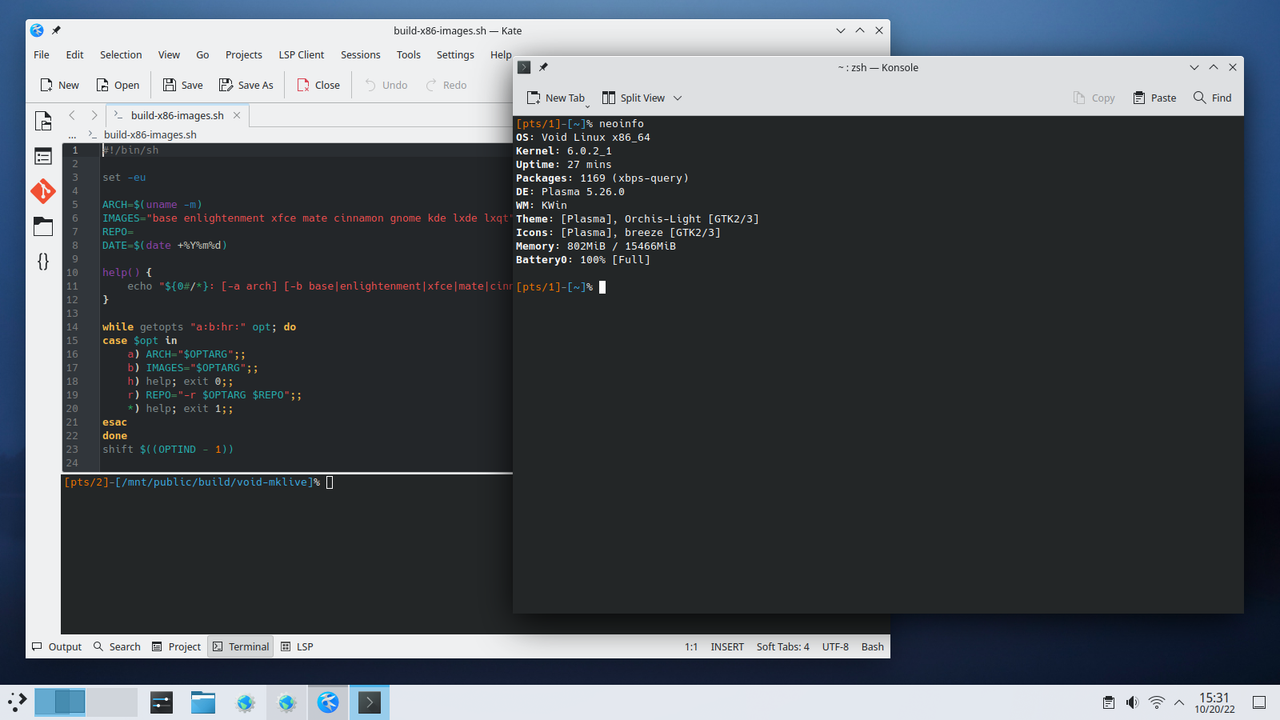Image resolution: width=1280 pixels, height=720 pixels.
Task: Click Find in Konsole toolbar
Action: [1211, 98]
